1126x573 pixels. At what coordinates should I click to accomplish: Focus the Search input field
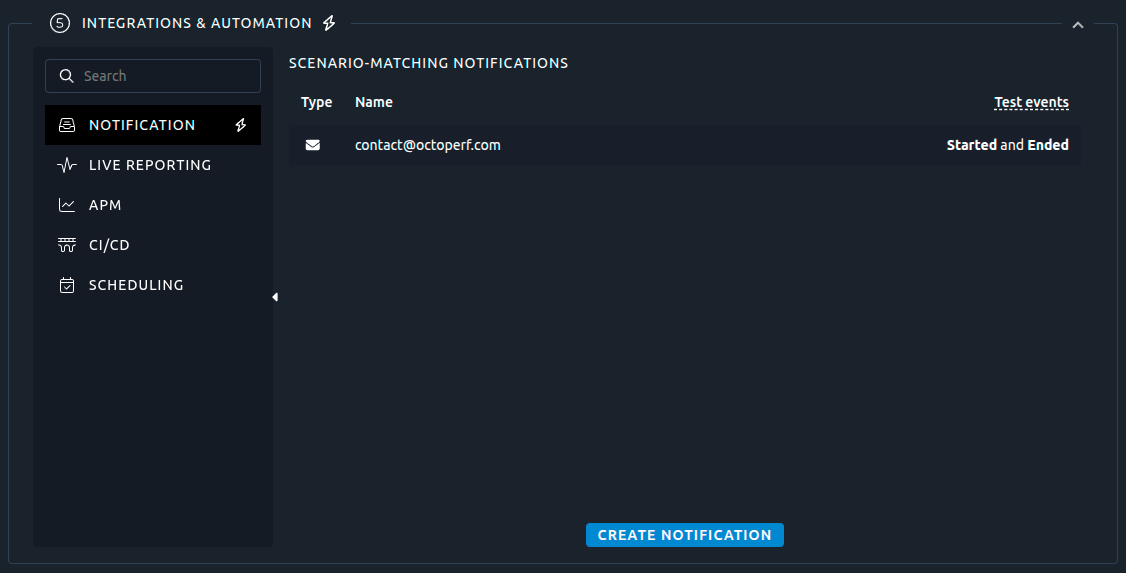click(153, 76)
